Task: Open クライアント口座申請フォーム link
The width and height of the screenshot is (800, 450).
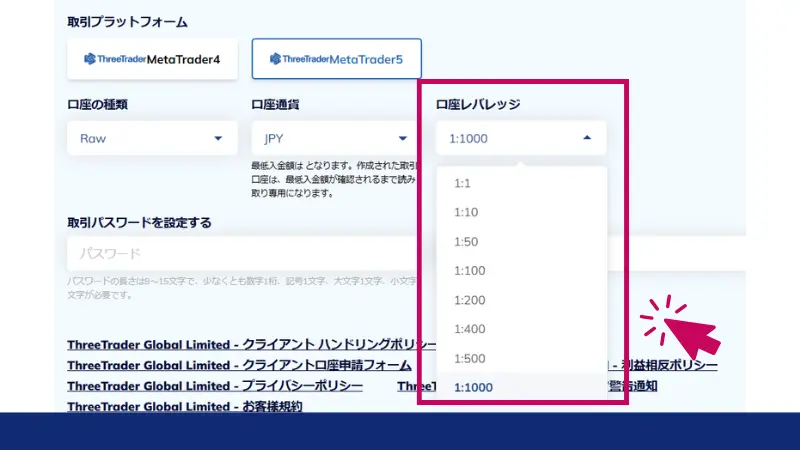Action: [x=239, y=365]
